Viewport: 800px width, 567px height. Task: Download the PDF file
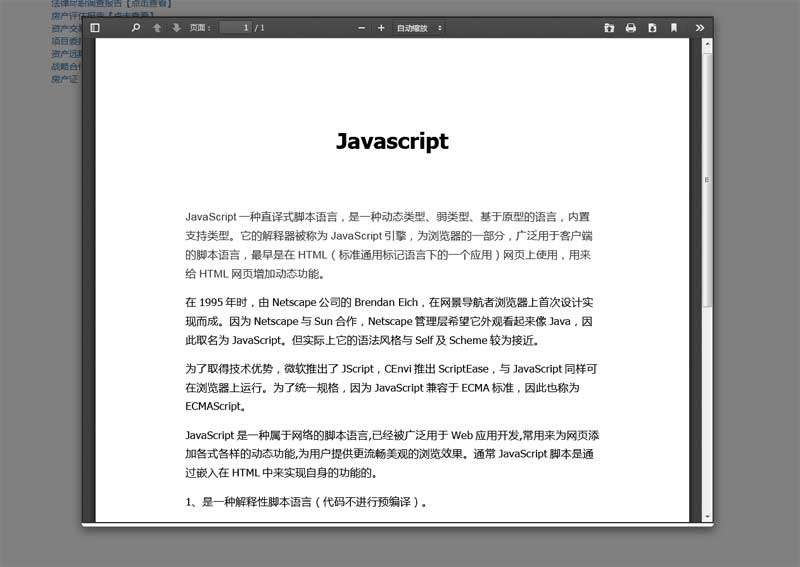[x=652, y=28]
